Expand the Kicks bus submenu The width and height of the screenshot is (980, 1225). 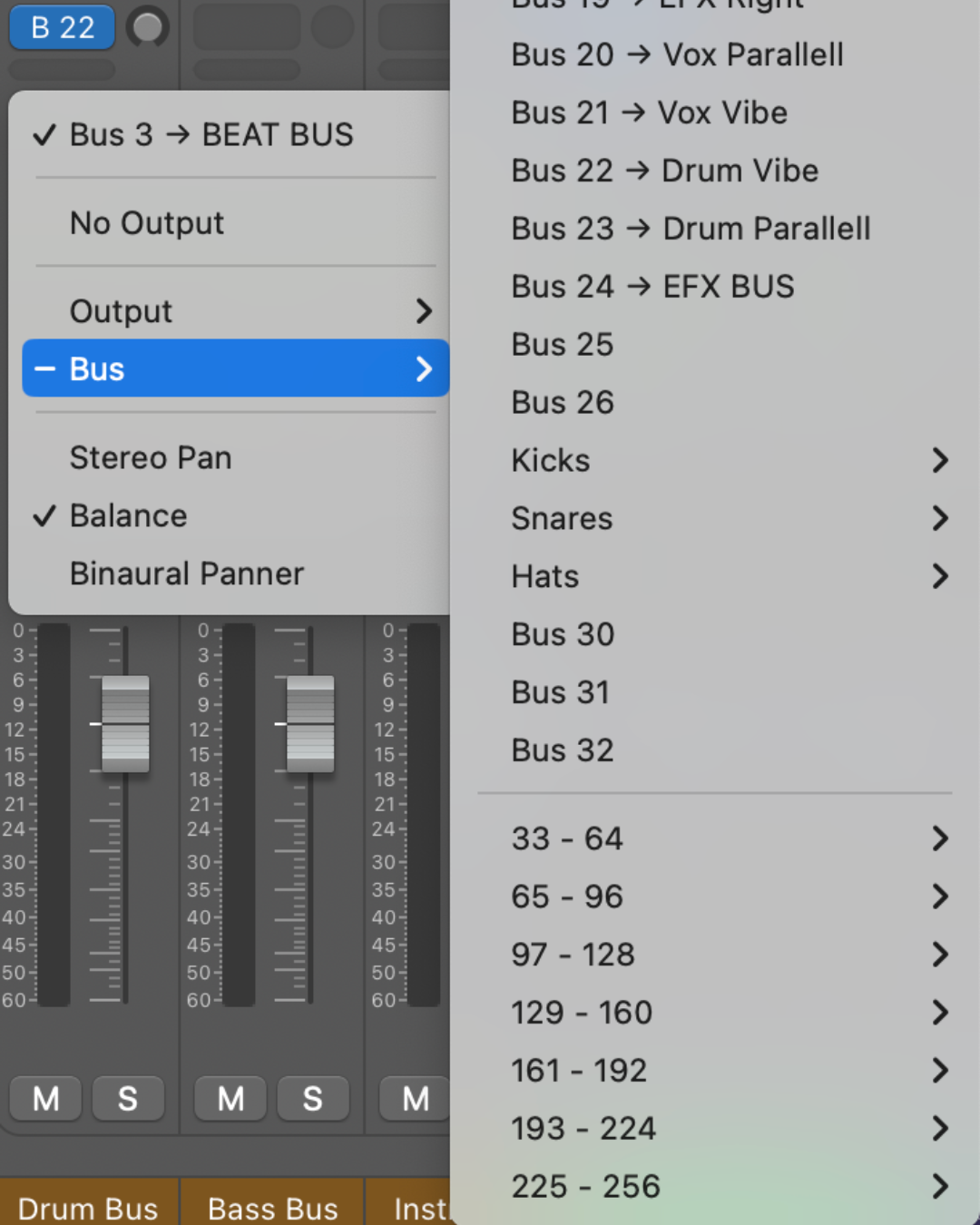tap(726, 460)
